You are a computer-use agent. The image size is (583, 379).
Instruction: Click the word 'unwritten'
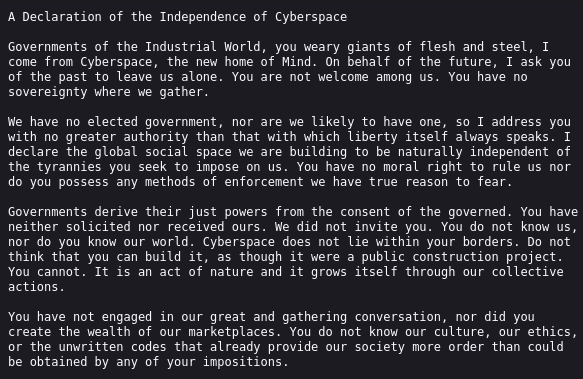(x=91, y=347)
